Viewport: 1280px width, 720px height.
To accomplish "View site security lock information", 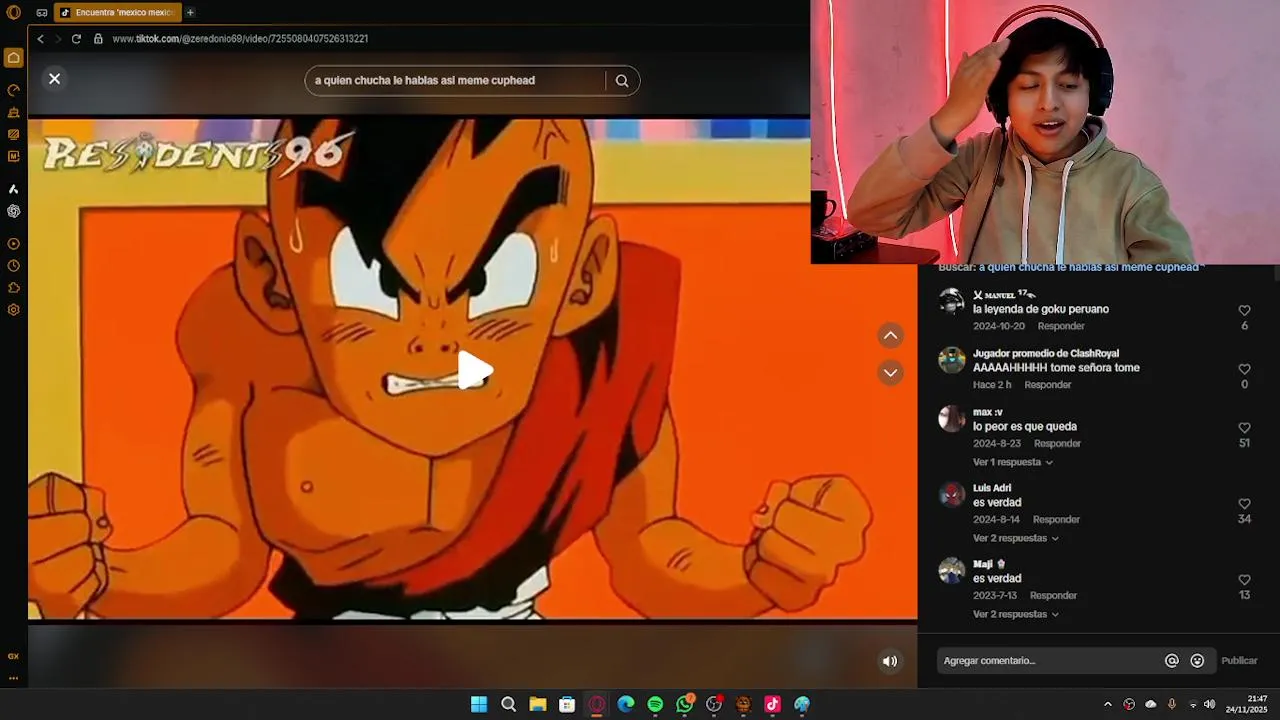I will tap(98, 39).
